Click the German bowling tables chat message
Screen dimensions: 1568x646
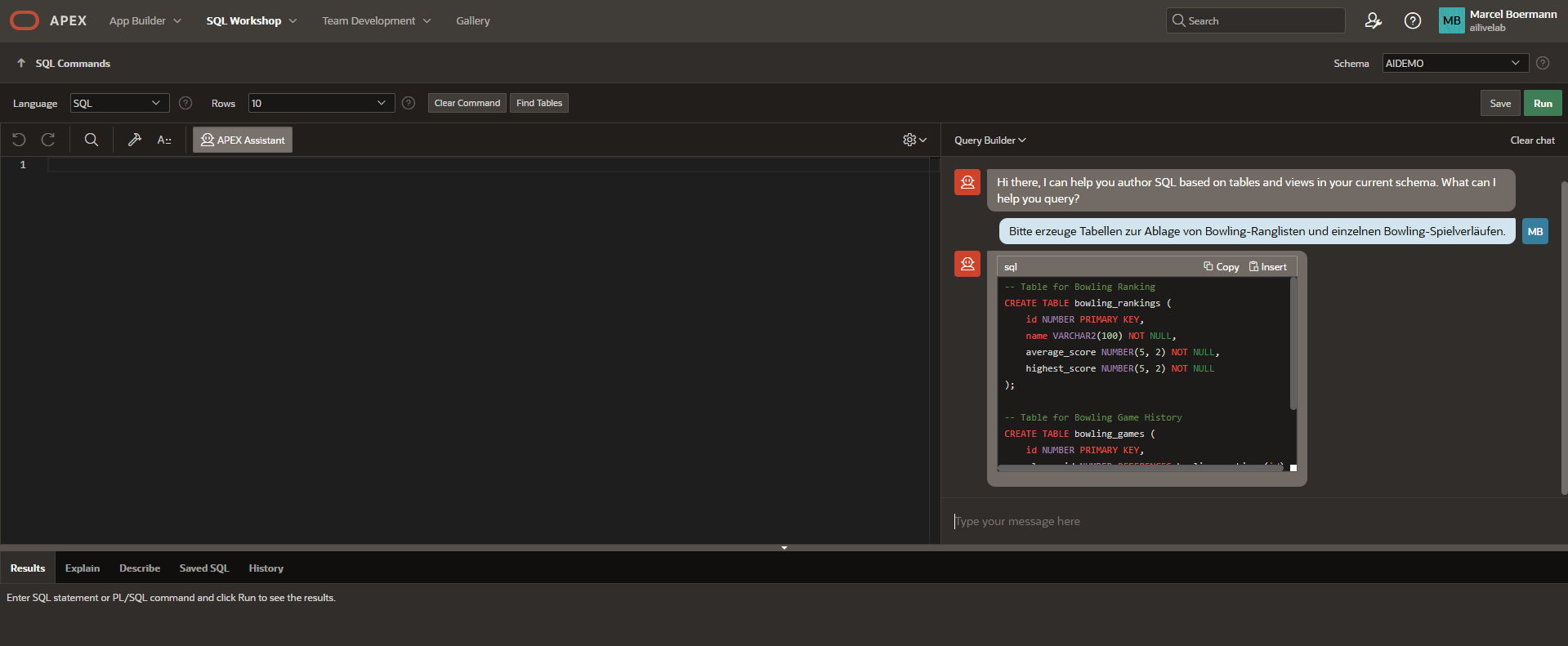[1257, 231]
